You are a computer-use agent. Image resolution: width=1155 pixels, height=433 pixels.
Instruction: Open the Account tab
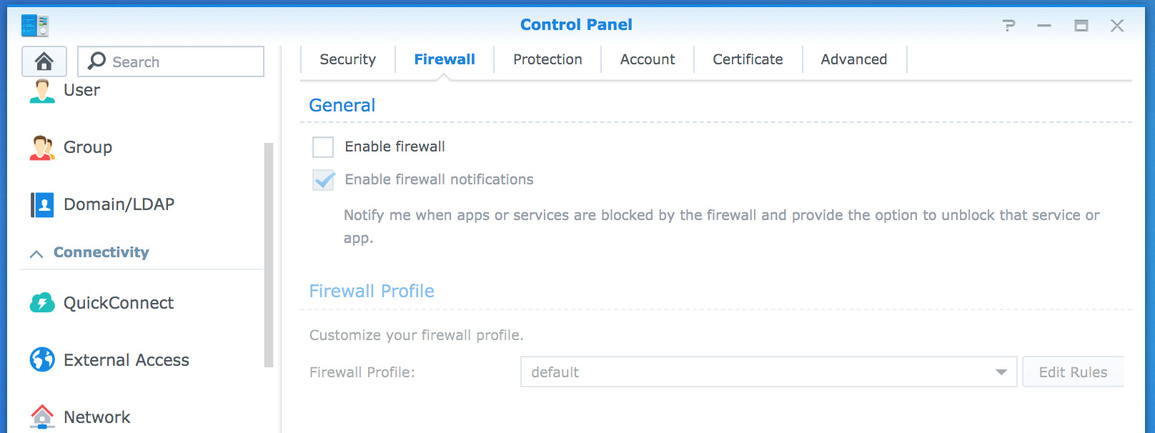click(647, 60)
